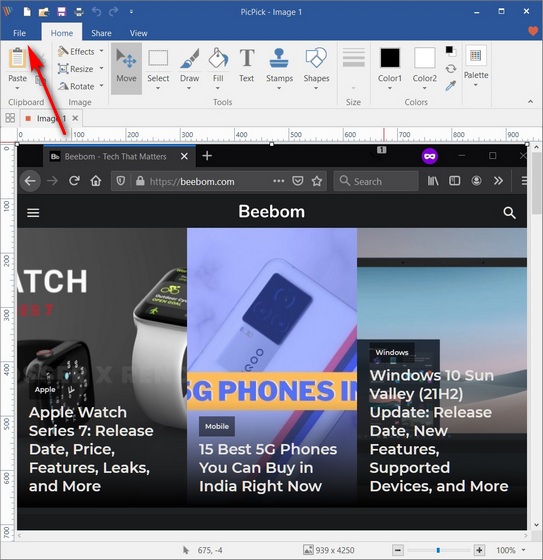
Task: Click the Beebom site title
Action: [x=272, y=211]
